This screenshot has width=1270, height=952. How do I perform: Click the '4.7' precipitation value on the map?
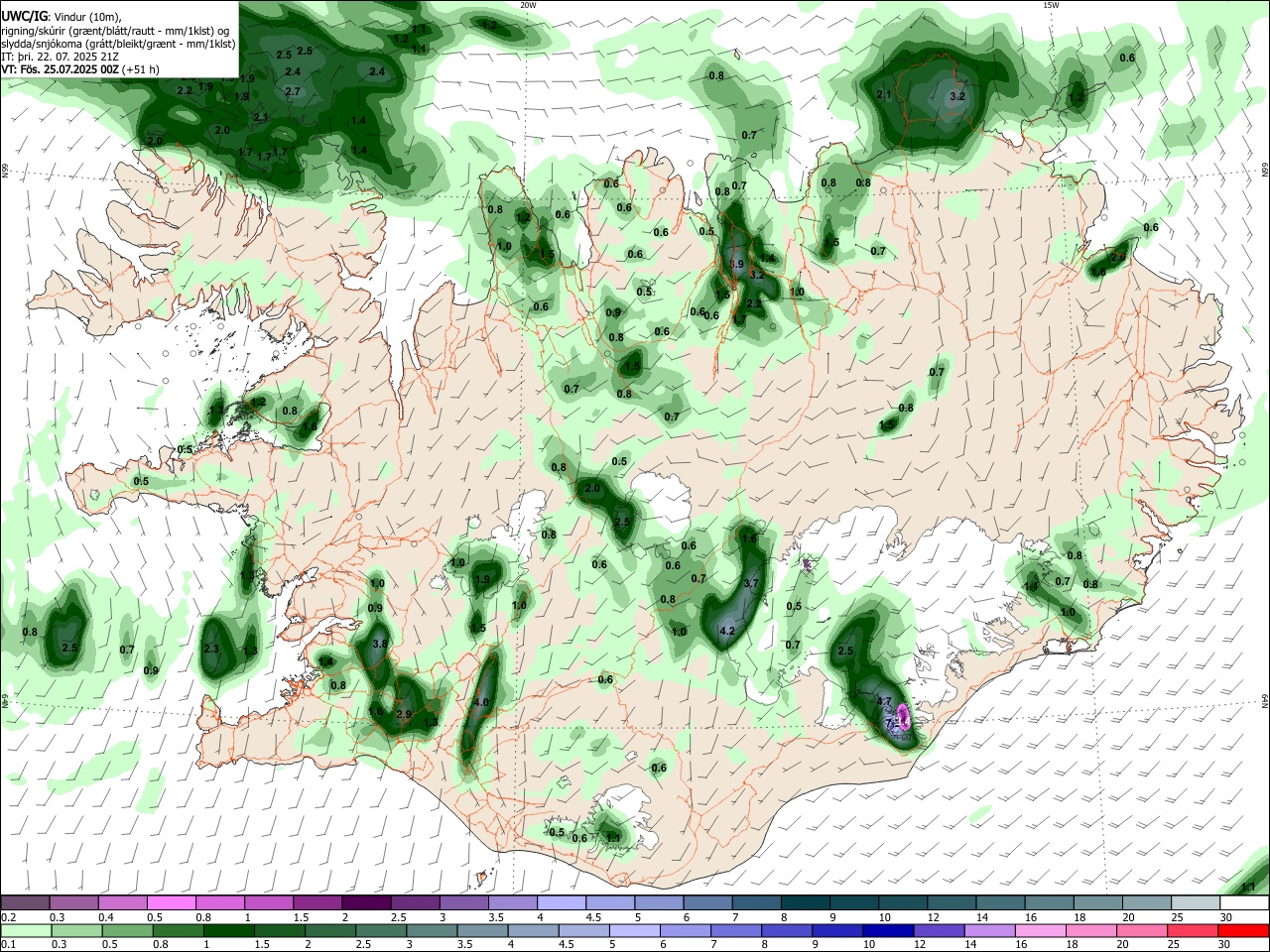click(x=884, y=701)
